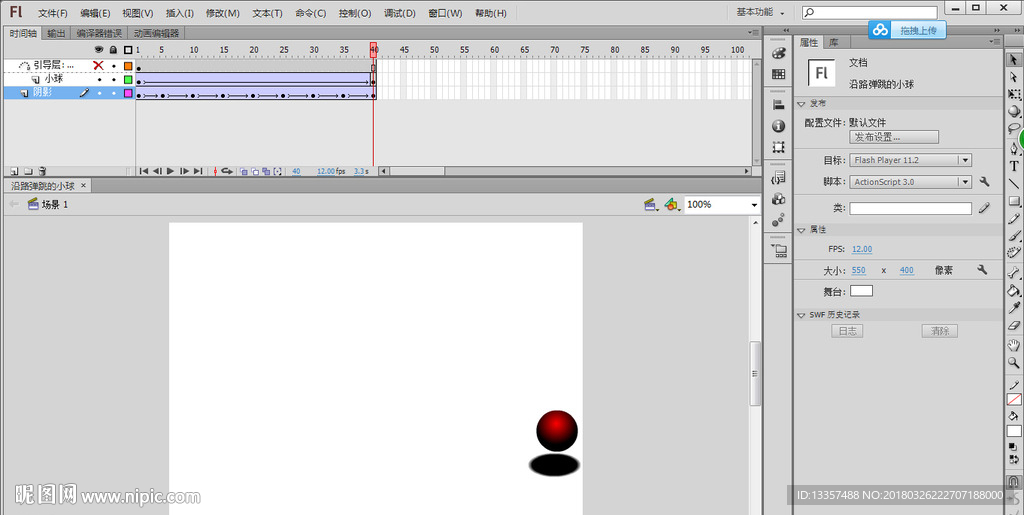
Task: Toggle 阴影 layer outline magenta square
Action: [128, 93]
